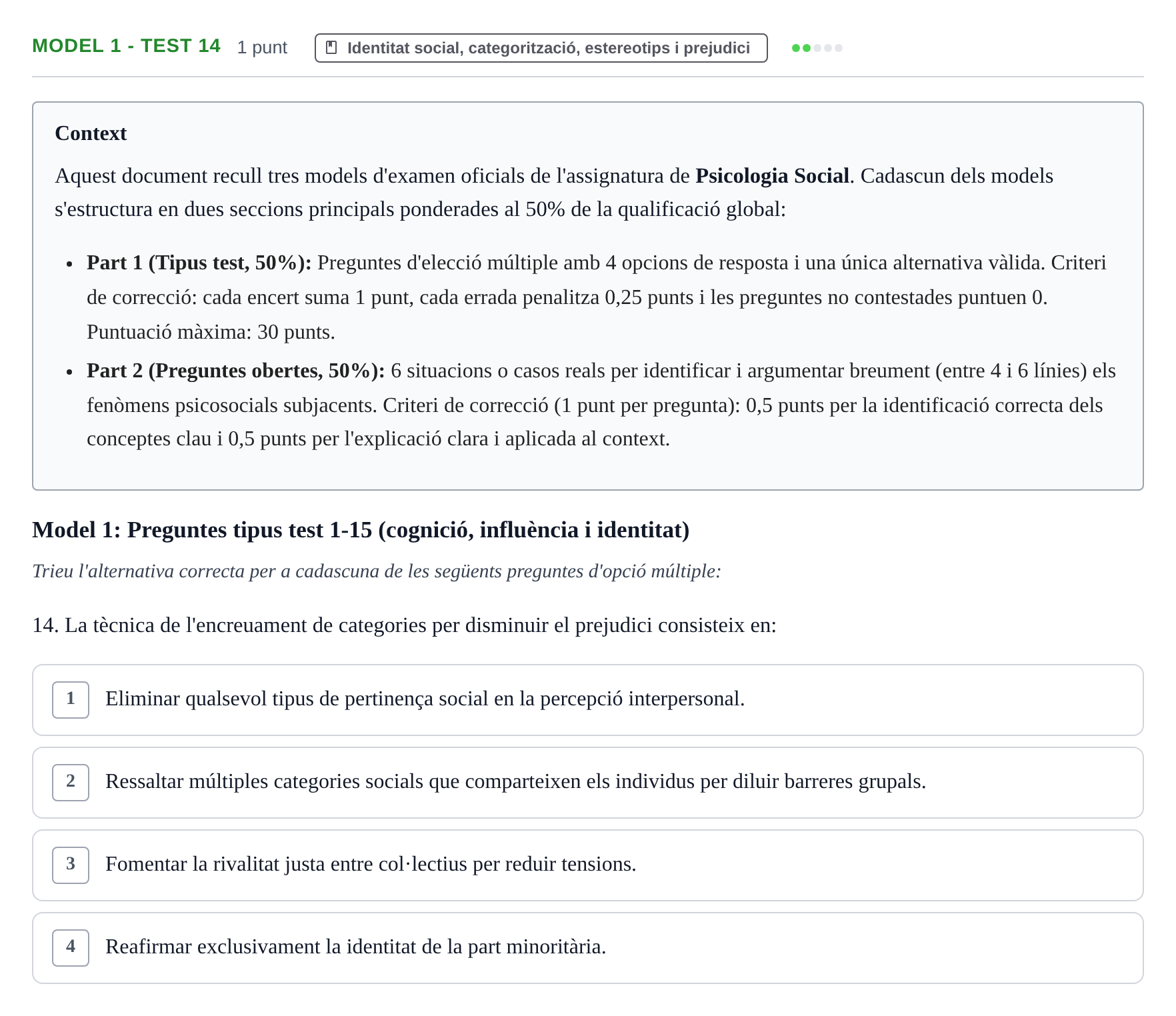Click the 'Identitat social, categorització' topic tag

coord(541,48)
